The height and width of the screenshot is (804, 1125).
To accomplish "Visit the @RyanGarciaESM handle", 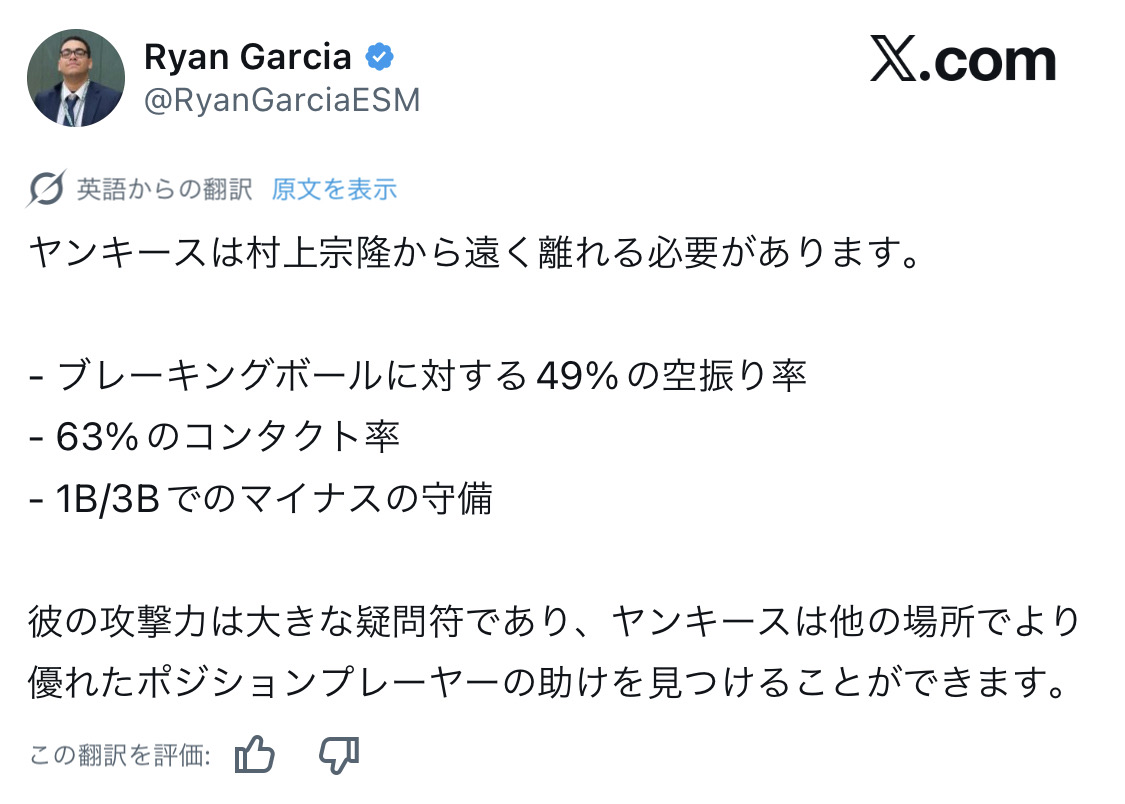I will click(282, 101).
